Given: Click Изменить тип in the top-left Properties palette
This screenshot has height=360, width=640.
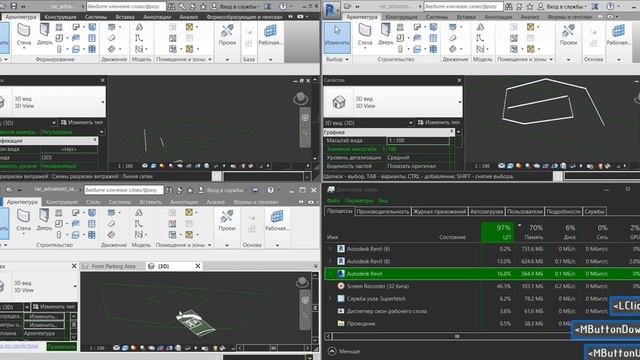Looking at the screenshot, I should tap(82, 122).
